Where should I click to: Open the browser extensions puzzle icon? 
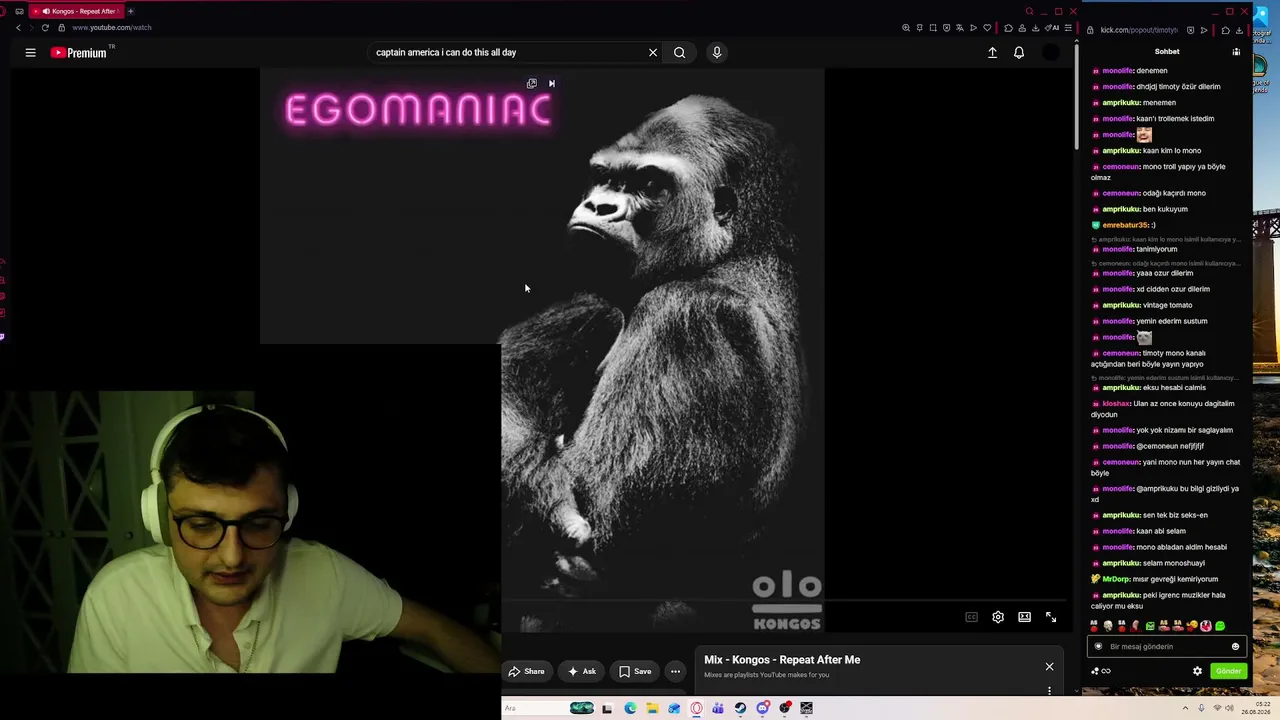1008,28
